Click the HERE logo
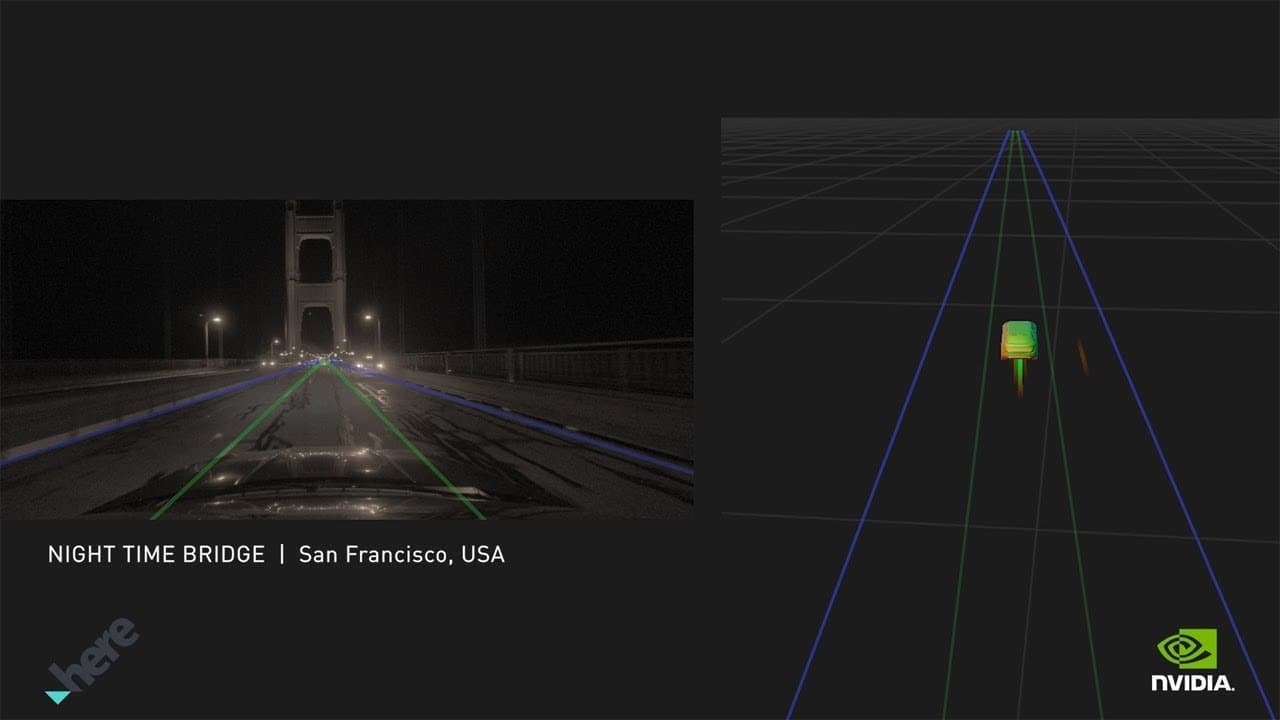Image resolution: width=1280 pixels, height=720 pixels. tap(92, 661)
